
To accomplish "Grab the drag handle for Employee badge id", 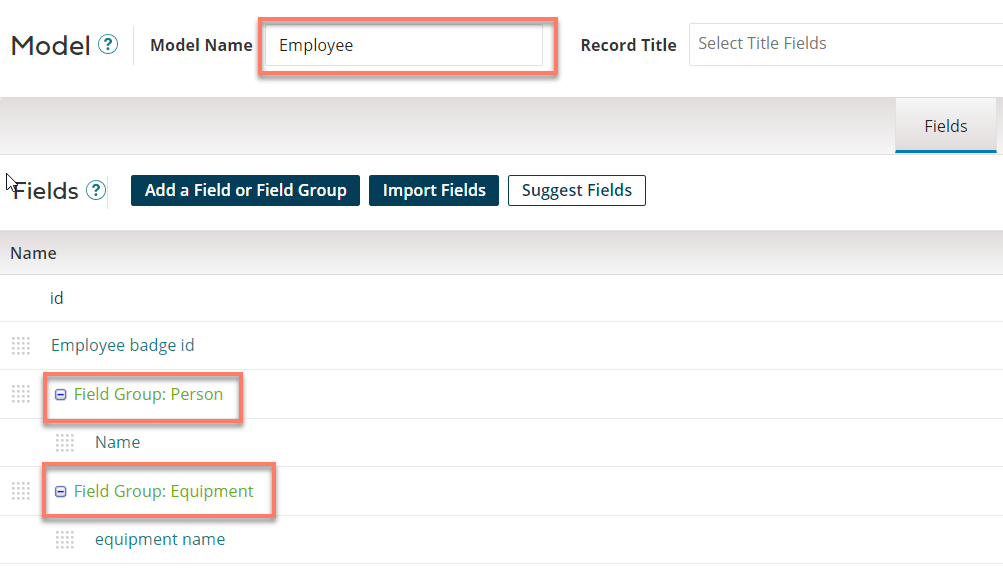I will pyautogui.click(x=21, y=346).
